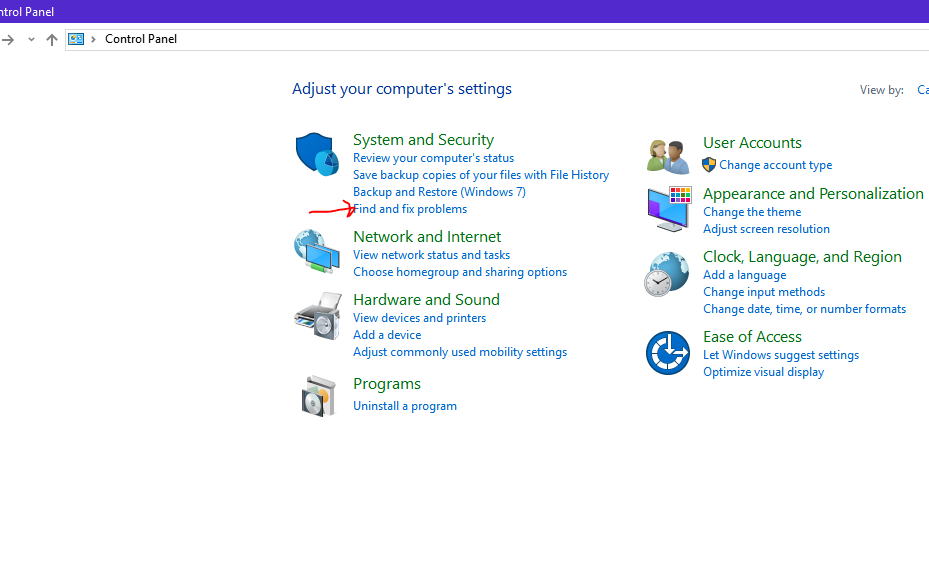Image resolution: width=929 pixels, height=584 pixels.
Task: Click the Control Panel icon in the address bar
Action: [x=76, y=38]
